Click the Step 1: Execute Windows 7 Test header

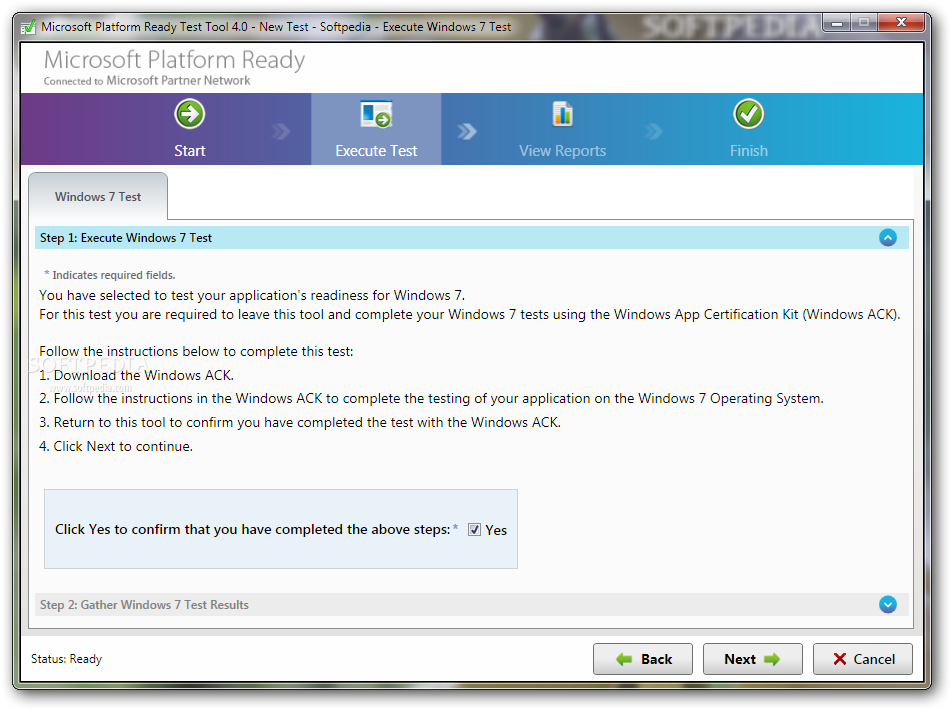click(471, 237)
